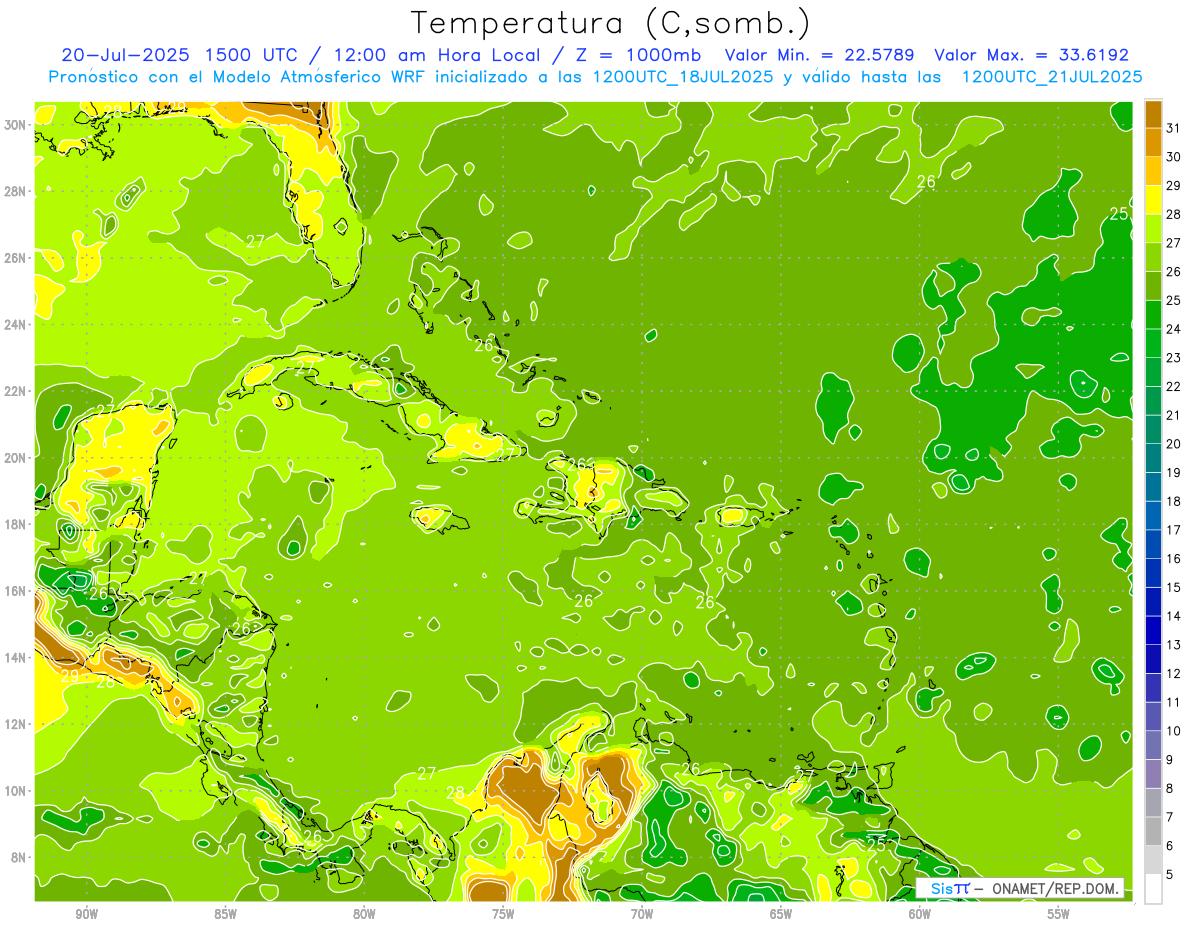Click legend scale value 13
Screen dimensions: 1200x927
[x=1174, y=645]
